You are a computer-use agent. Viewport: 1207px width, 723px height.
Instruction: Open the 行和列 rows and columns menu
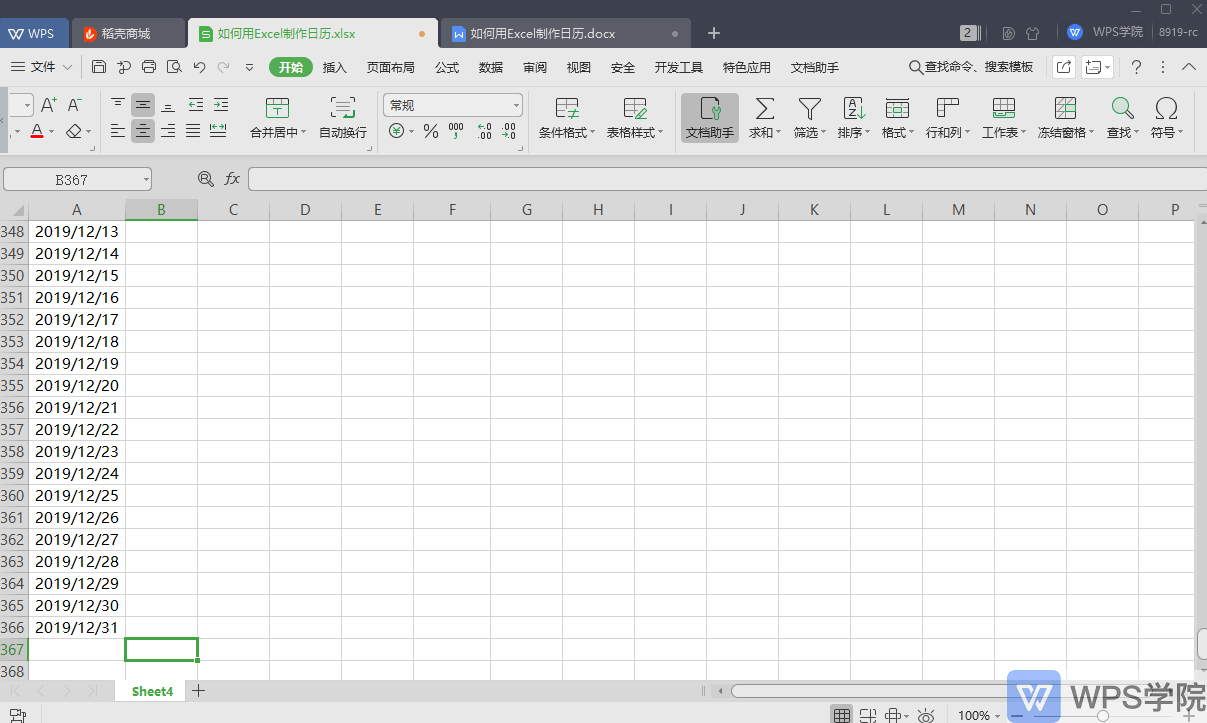[x=947, y=118]
